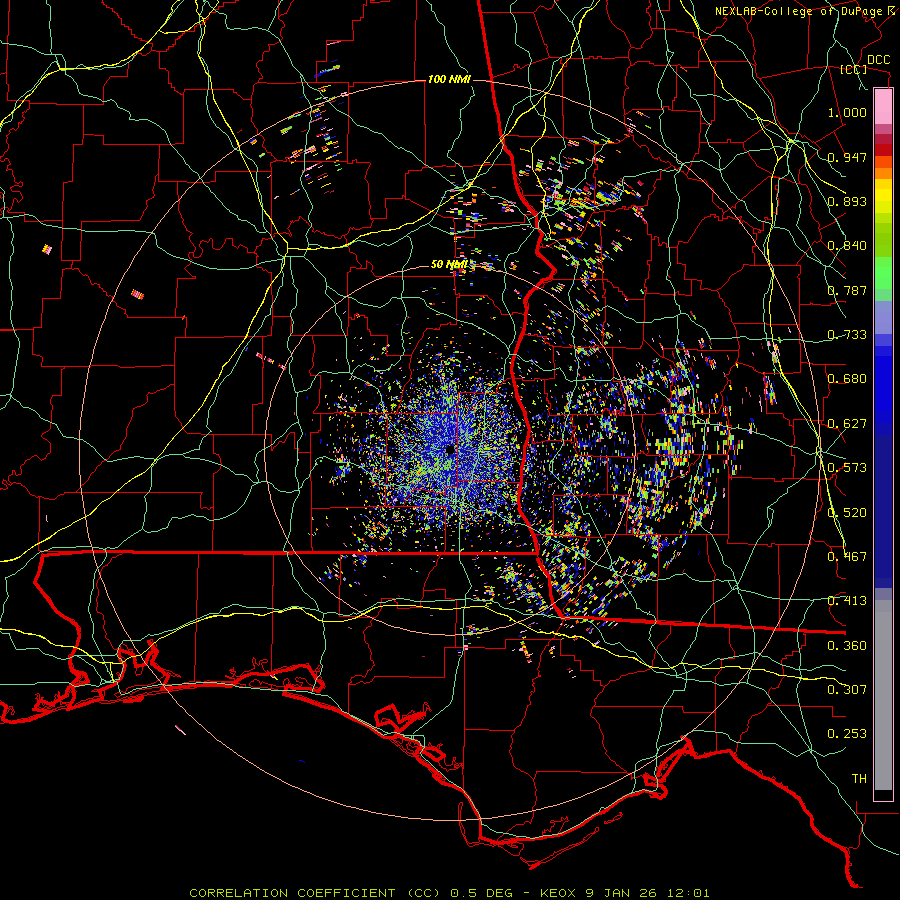Image resolution: width=900 pixels, height=900 pixels.
Task: Pick the yellow color bar segment
Action: [883, 196]
